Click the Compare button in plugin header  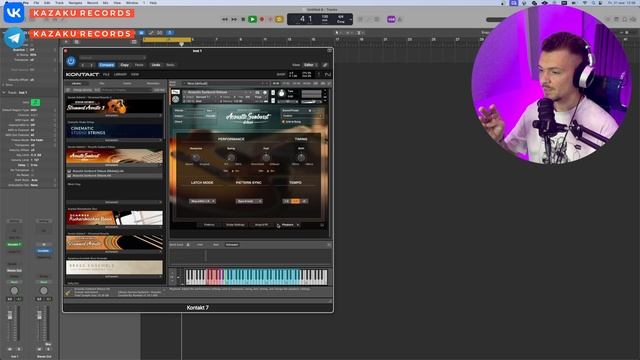click(107, 65)
